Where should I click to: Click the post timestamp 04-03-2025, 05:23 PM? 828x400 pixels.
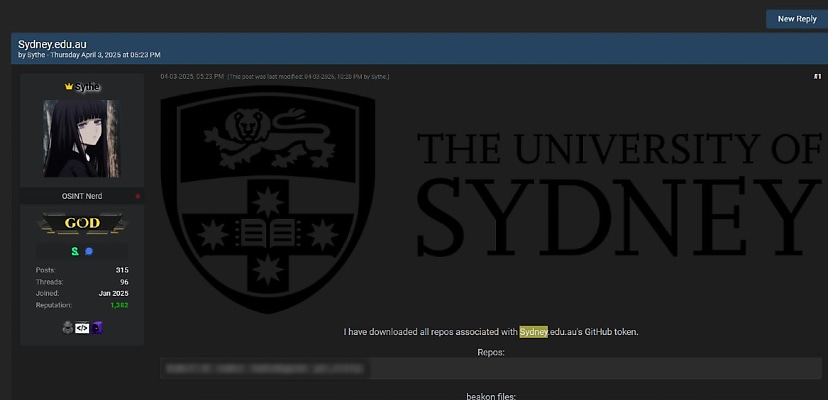point(192,77)
